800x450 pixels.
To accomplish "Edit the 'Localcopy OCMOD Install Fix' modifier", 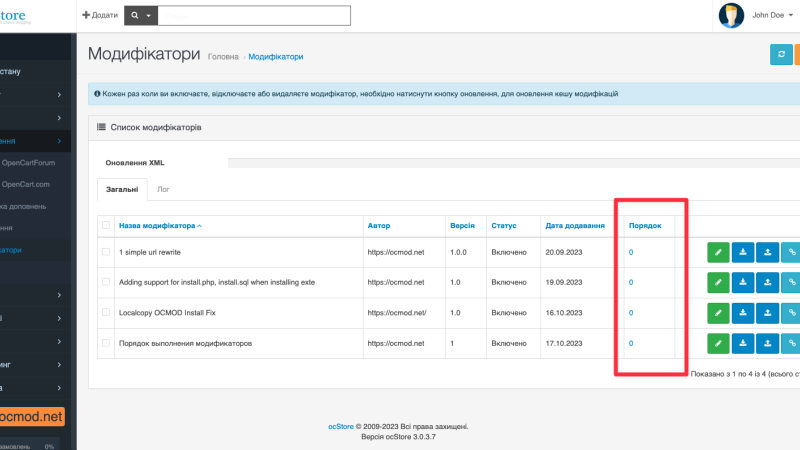I will click(x=718, y=313).
